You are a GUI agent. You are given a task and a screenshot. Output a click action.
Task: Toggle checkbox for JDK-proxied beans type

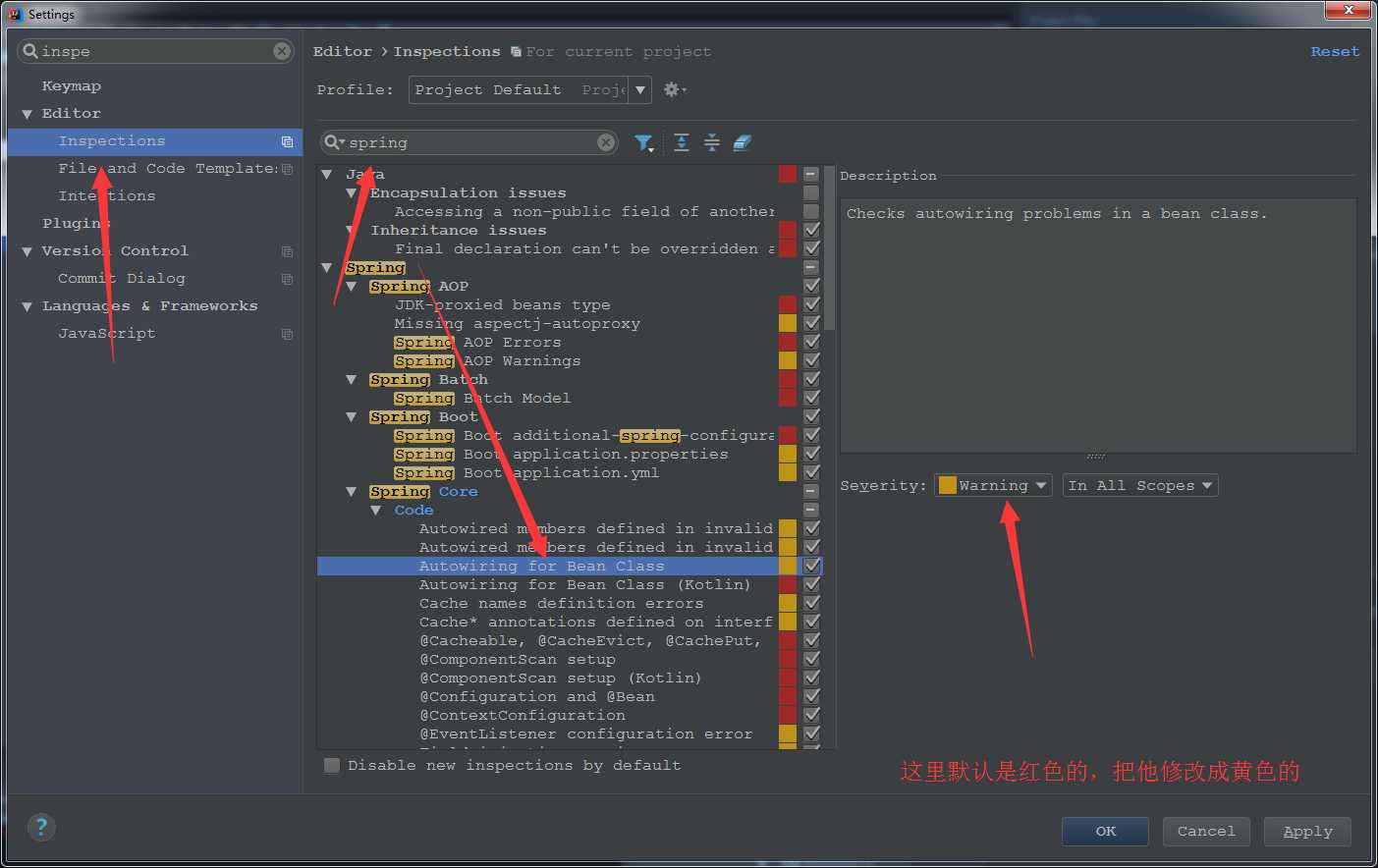coord(811,304)
